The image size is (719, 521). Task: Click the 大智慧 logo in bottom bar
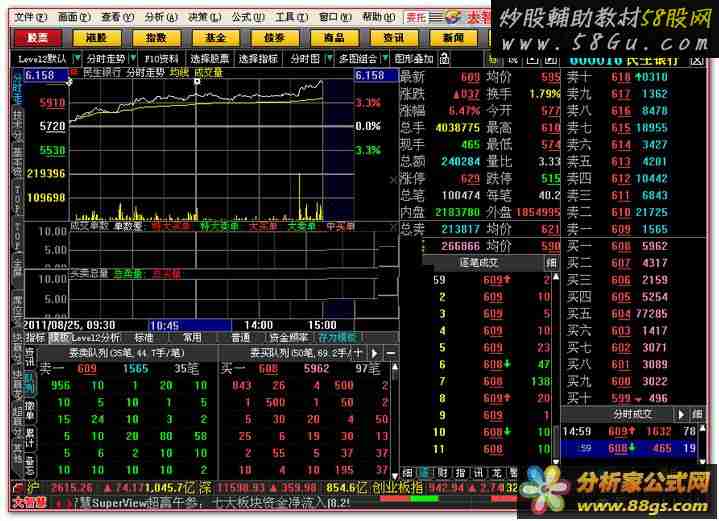(x=29, y=503)
